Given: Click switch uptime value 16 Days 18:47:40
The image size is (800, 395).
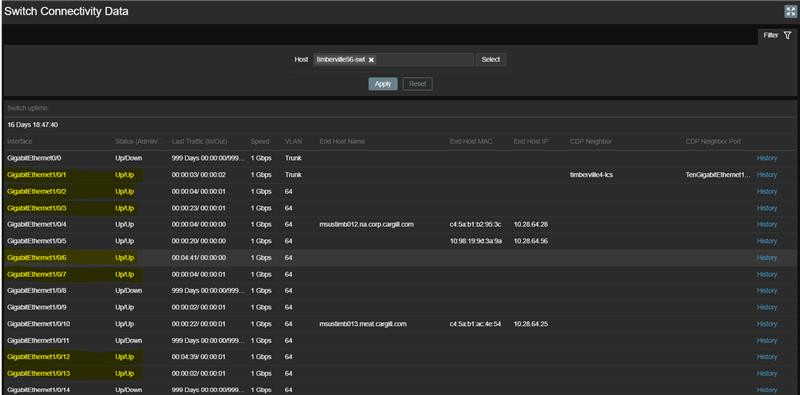Looking at the screenshot, I should click(x=33, y=125).
